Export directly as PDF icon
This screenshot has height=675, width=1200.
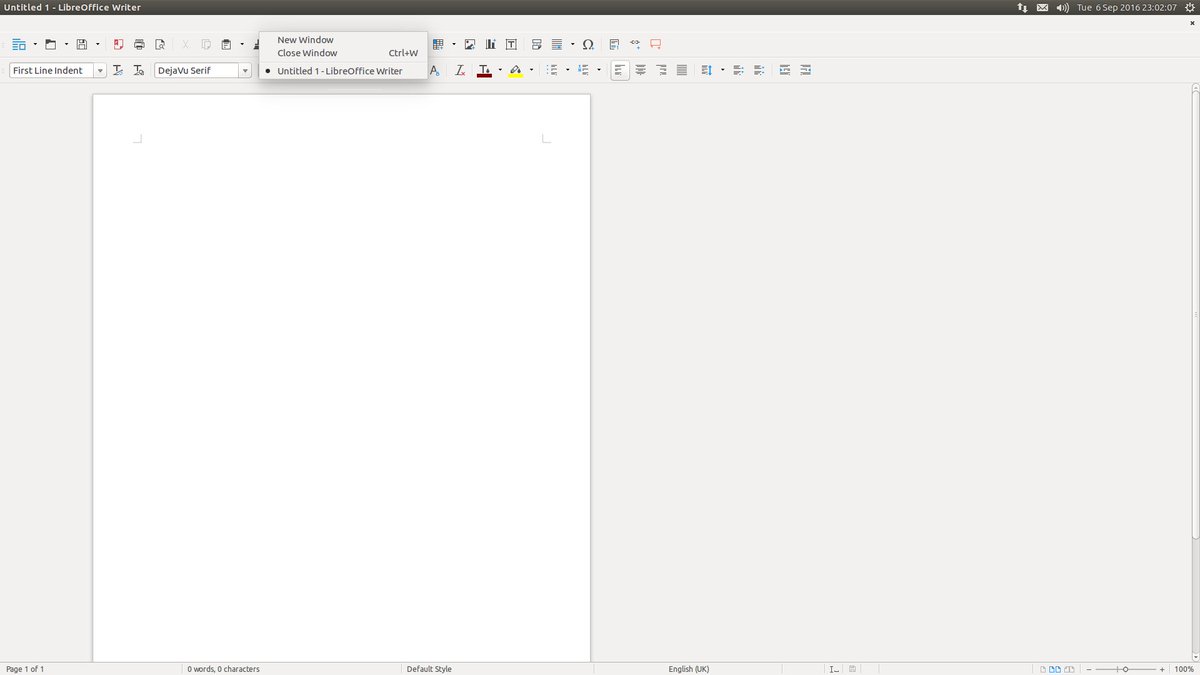pyautogui.click(x=118, y=44)
